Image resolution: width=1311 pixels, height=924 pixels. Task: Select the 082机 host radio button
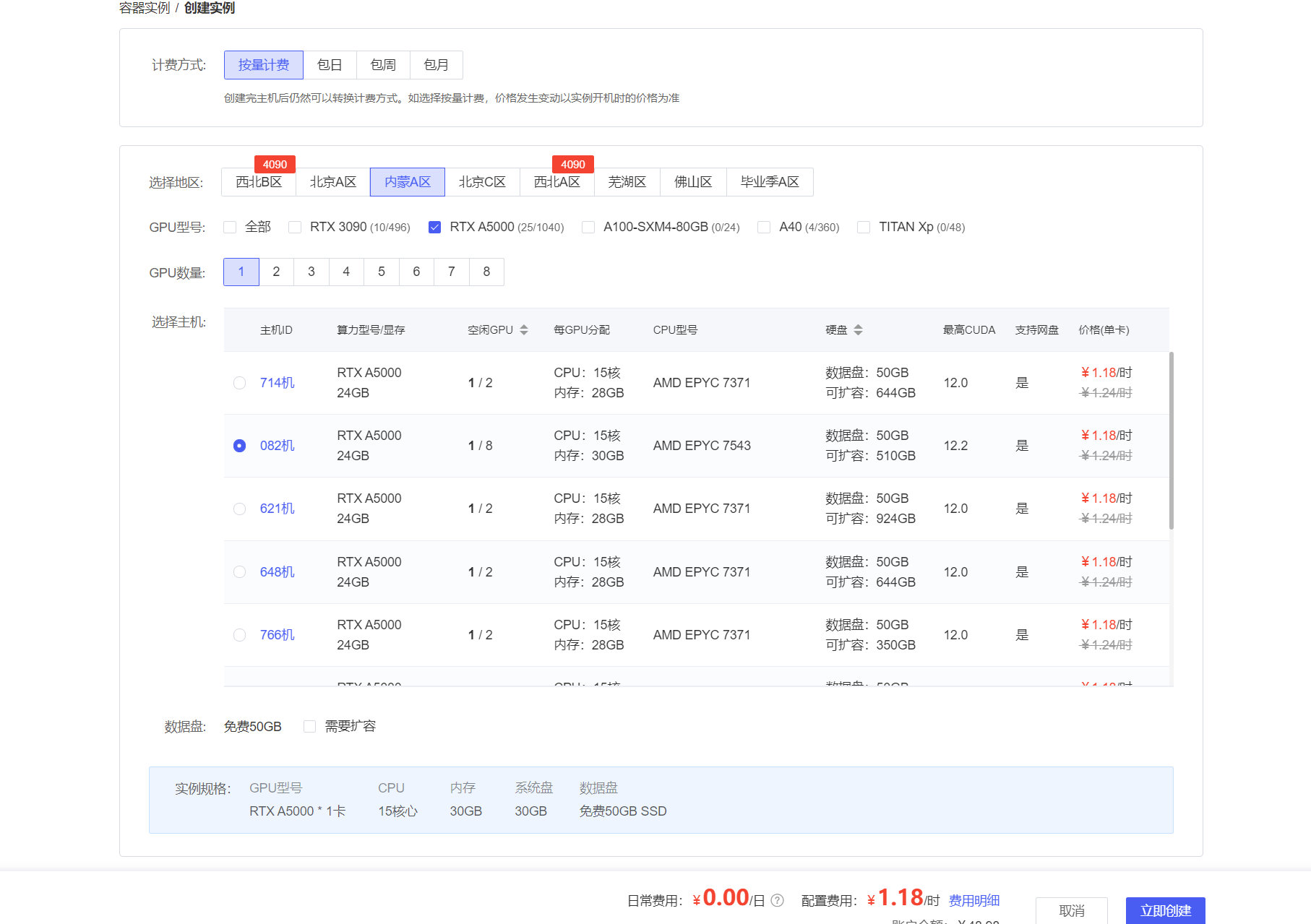point(240,446)
